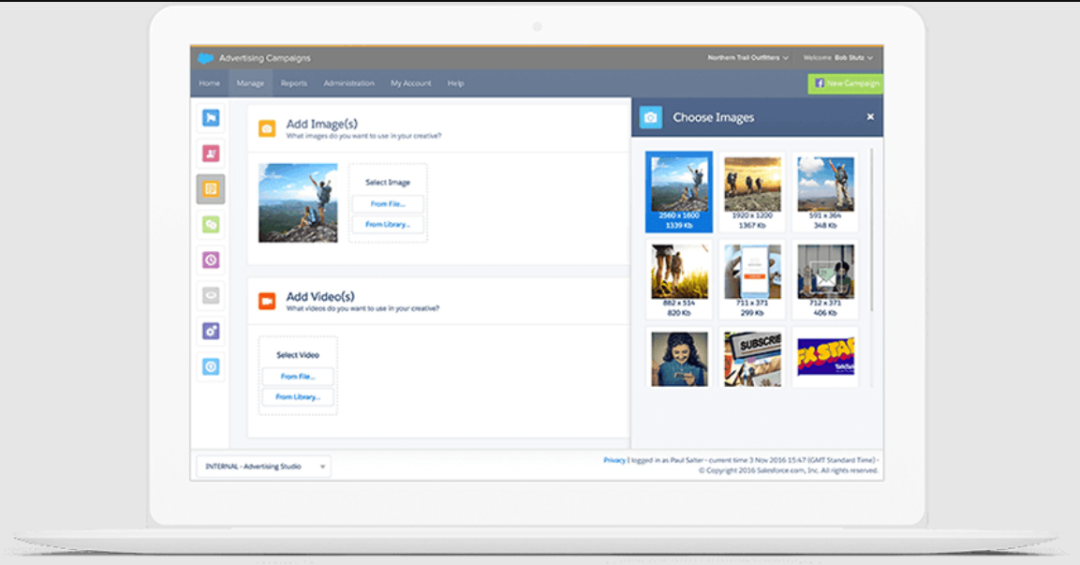Open the pink audience person sidebar icon
Screen dimensions: 1080x565
(210, 154)
